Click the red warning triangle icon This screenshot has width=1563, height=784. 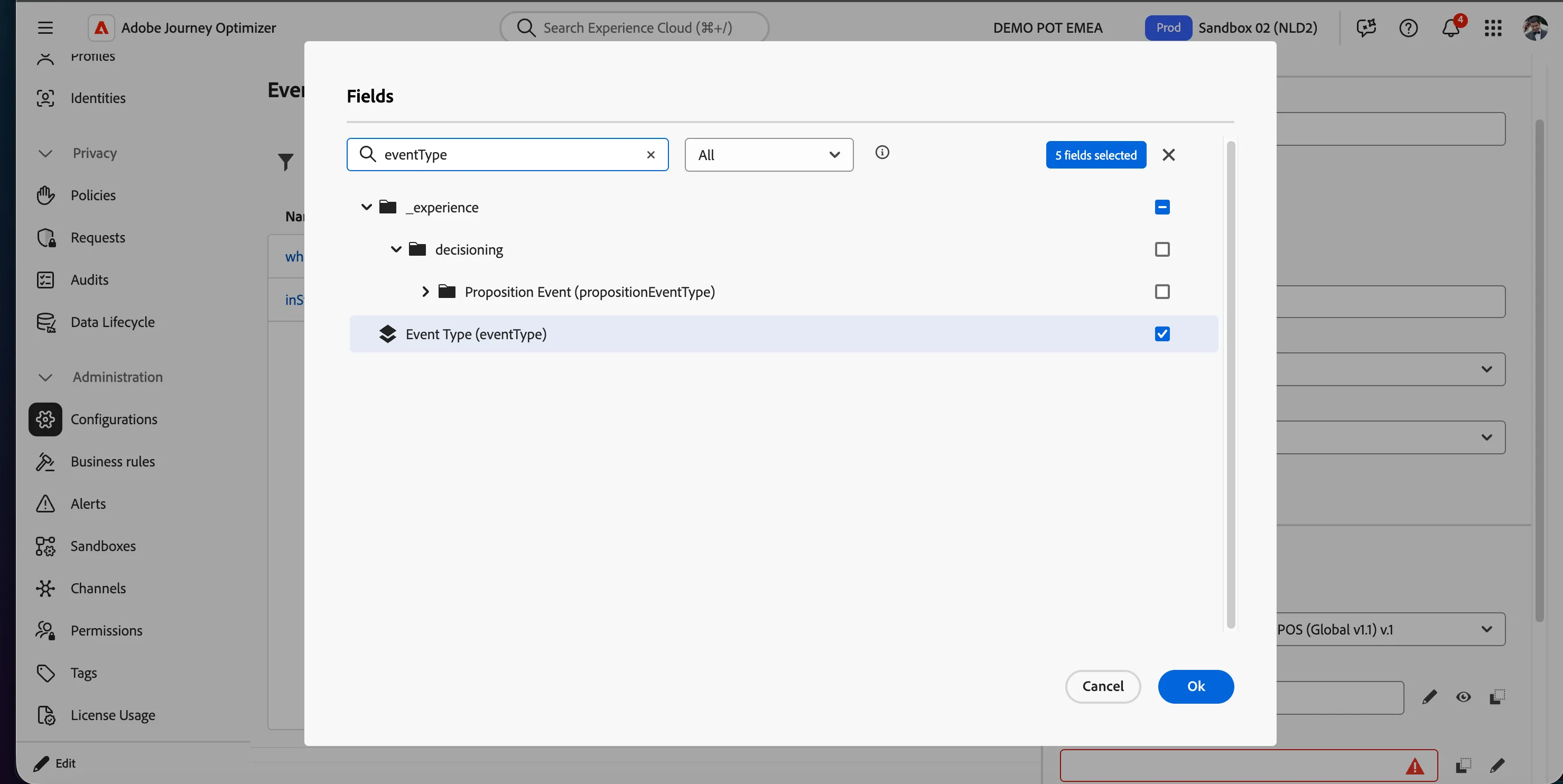click(x=1415, y=767)
